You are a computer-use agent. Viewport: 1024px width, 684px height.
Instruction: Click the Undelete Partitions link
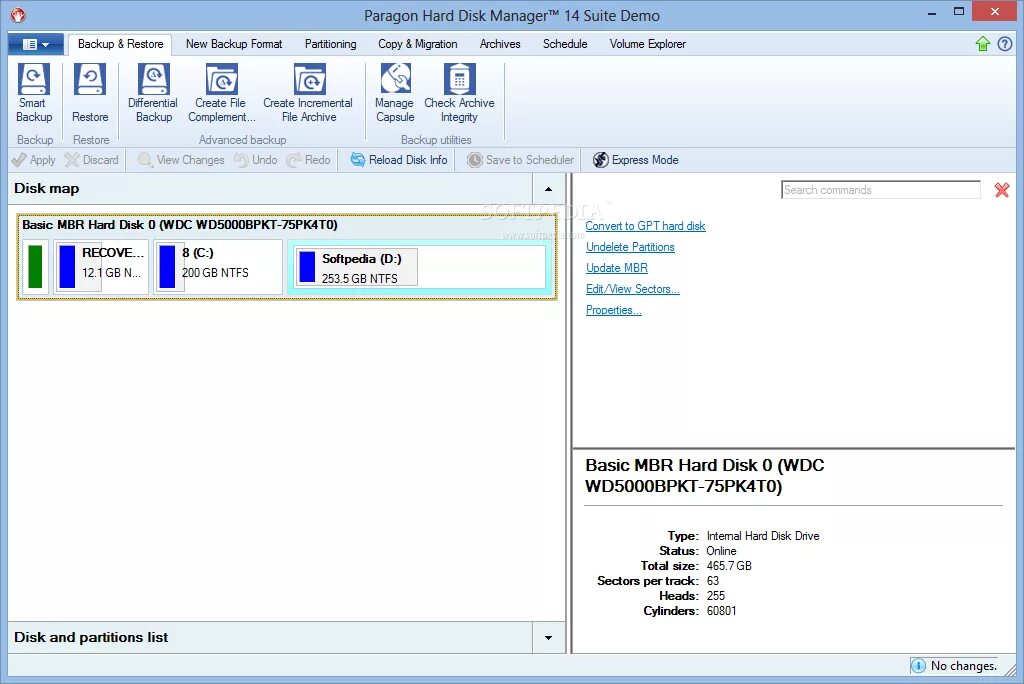coord(630,247)
